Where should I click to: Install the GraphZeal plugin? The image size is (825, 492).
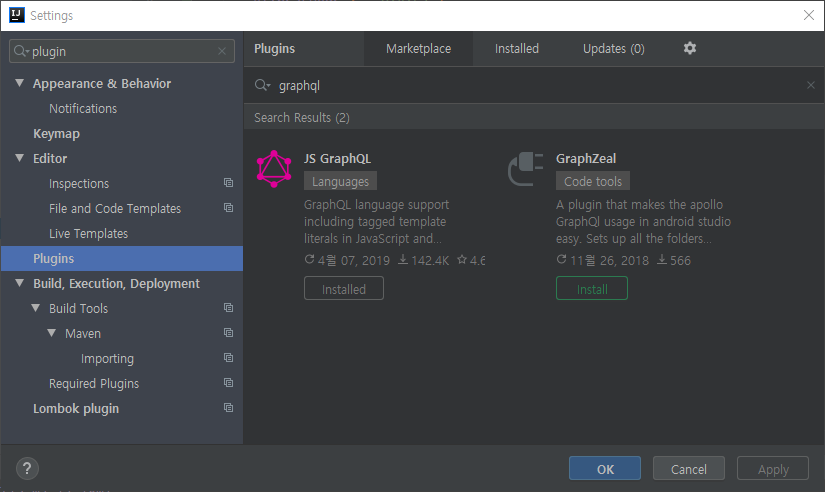(592, 288)
